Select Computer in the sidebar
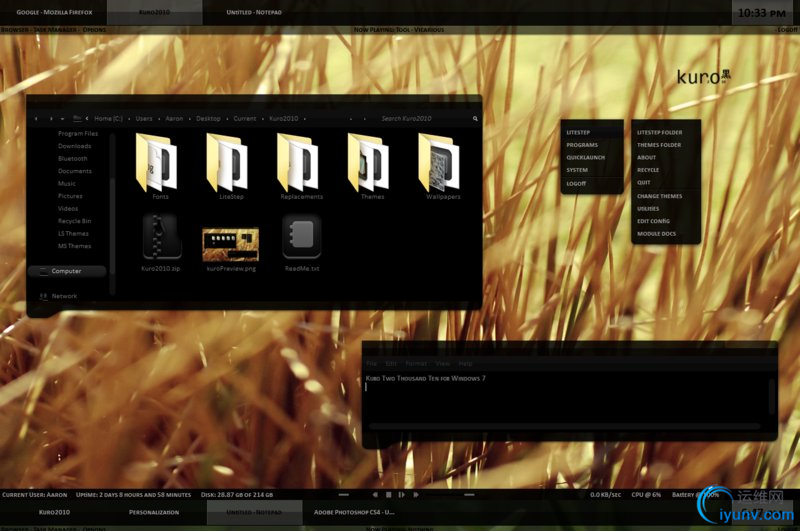 coord(67,271)
